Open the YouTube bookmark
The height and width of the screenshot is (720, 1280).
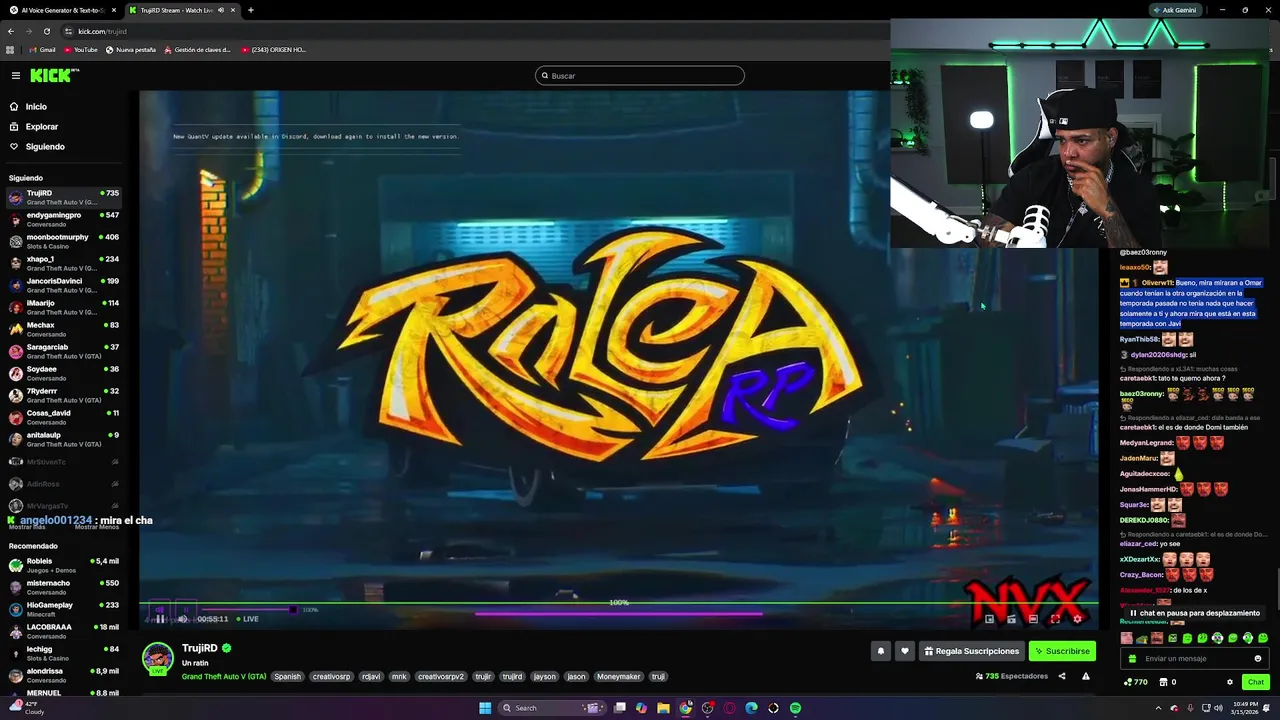pyautogui.click(x=80, y=49)
